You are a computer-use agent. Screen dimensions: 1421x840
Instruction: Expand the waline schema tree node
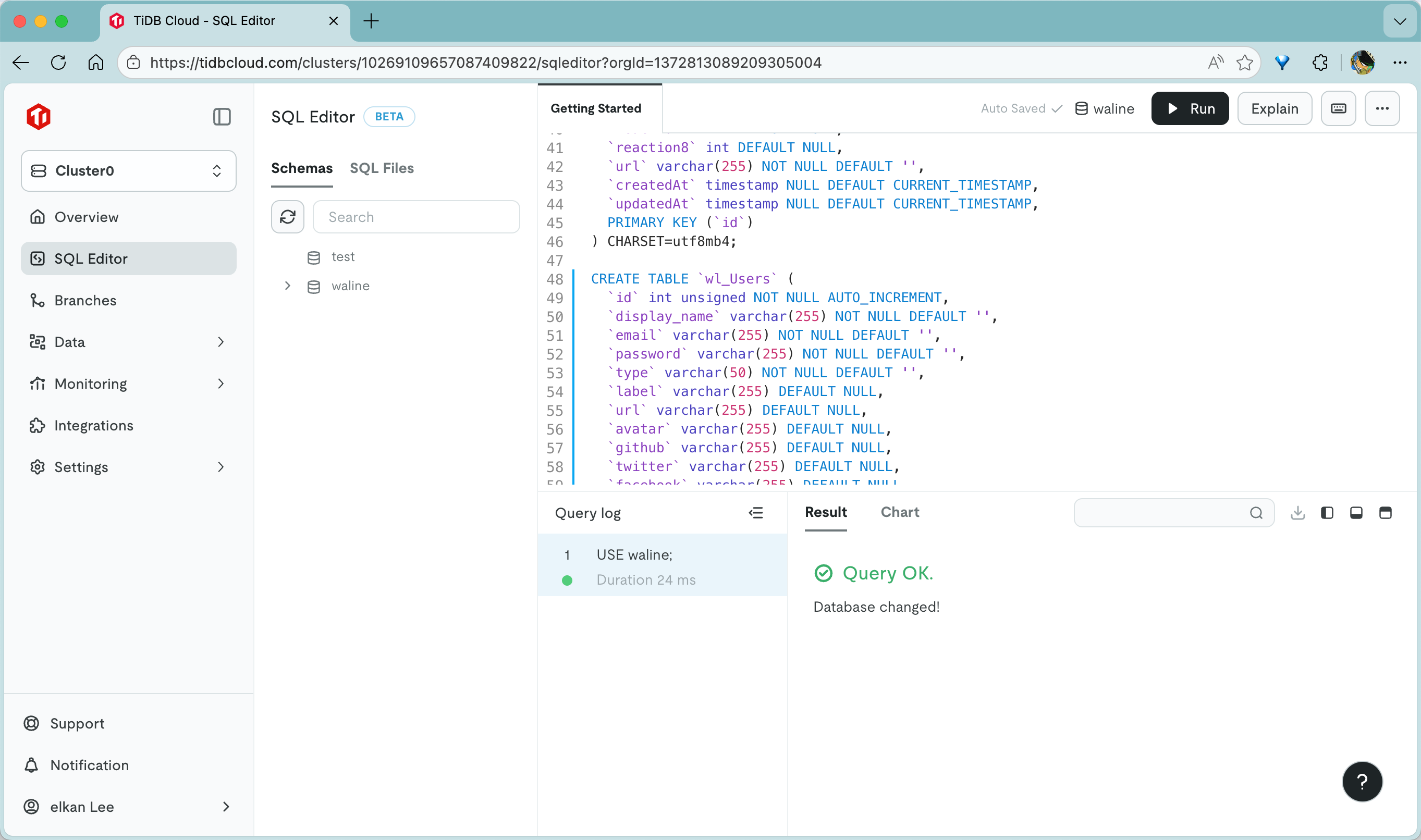tap(288, 286)
